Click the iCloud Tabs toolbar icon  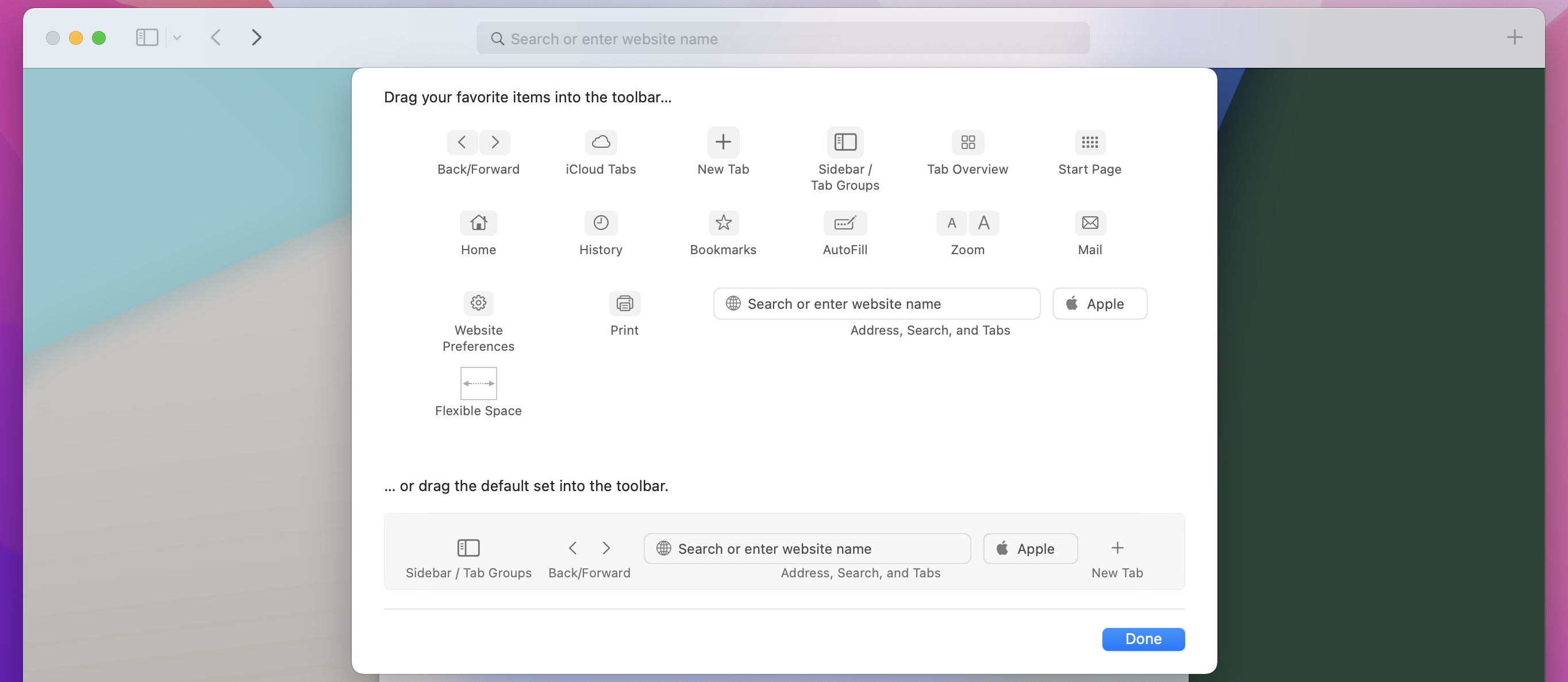pyautogui.click(x=601, y=141)
